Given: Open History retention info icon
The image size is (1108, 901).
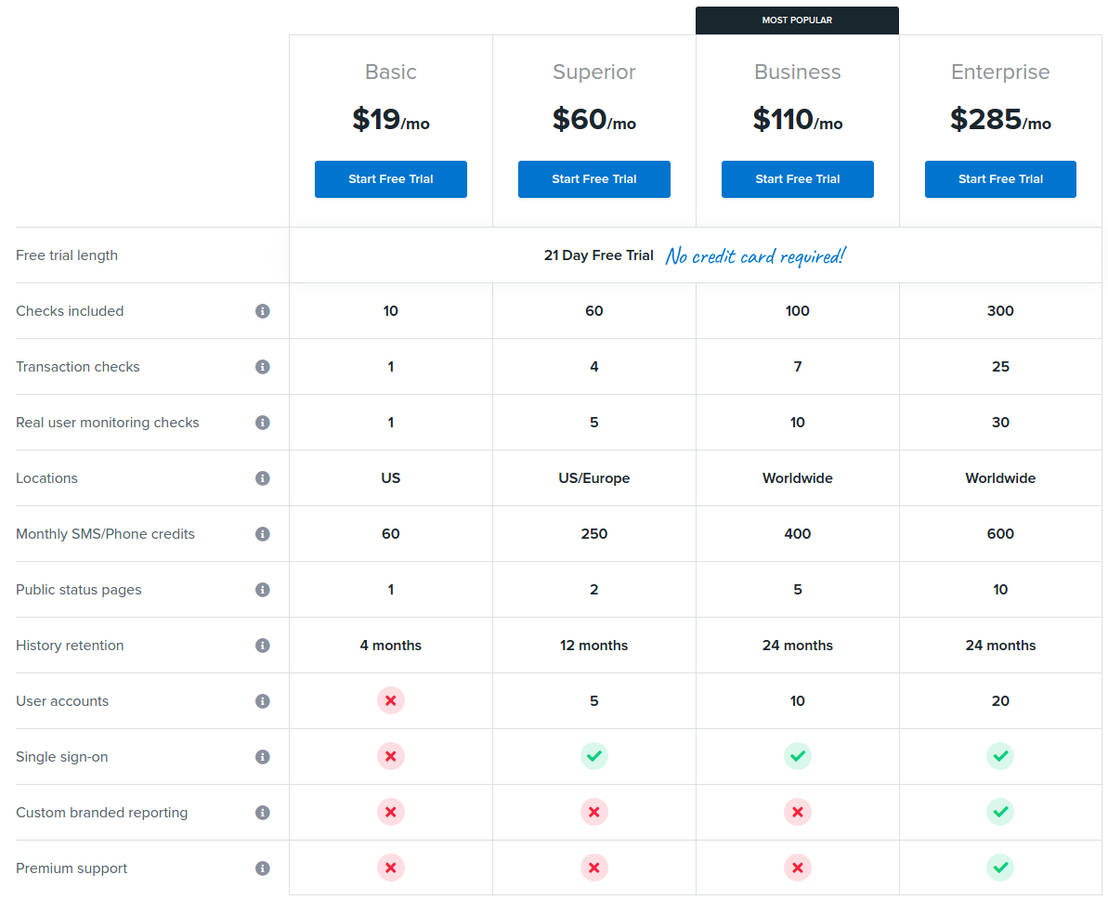Looking at the screenshot, I should pyautogui.click(x=262, y=646).
